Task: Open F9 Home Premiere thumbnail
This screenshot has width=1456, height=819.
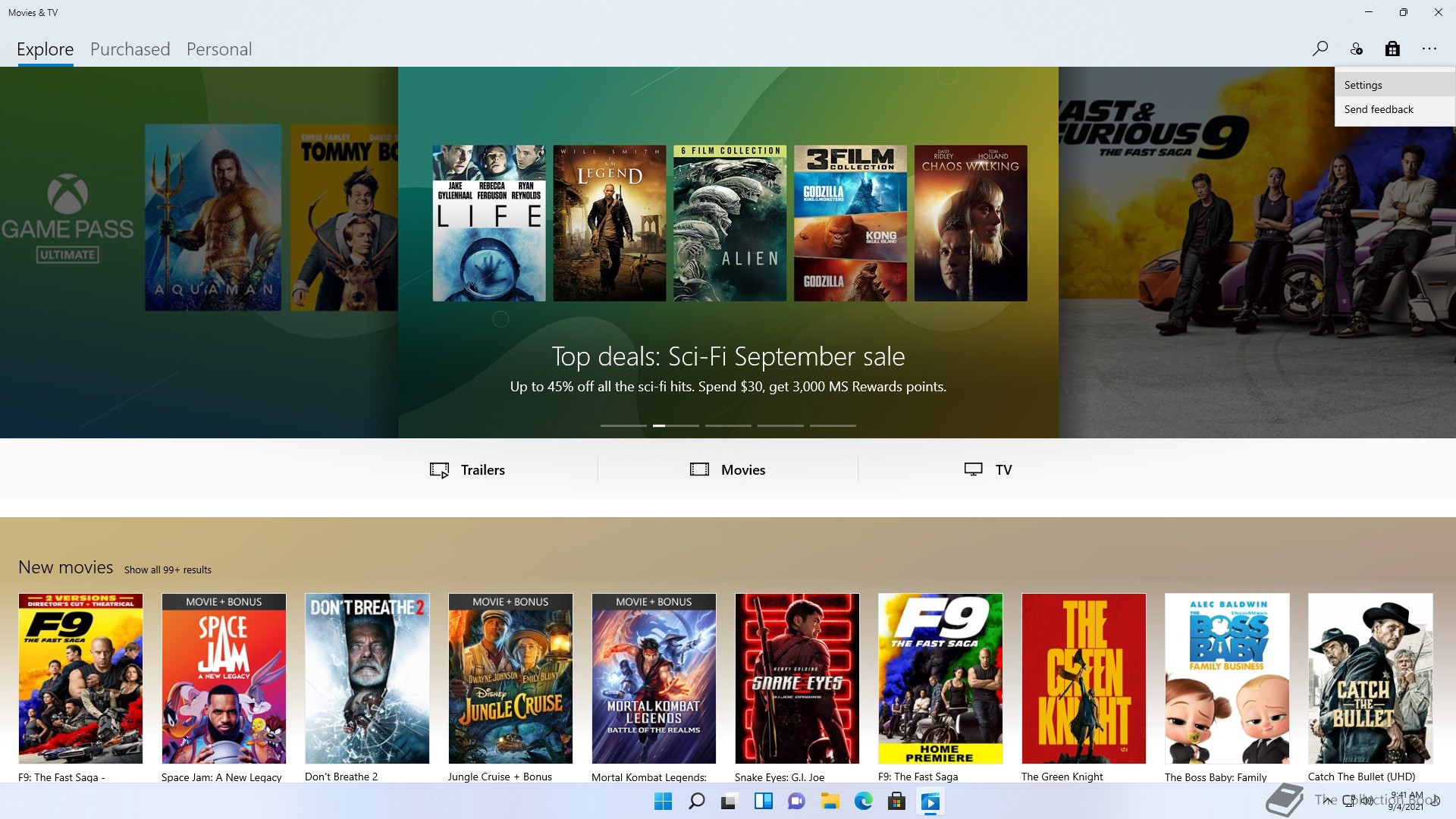Action: [x=940, y=679]
